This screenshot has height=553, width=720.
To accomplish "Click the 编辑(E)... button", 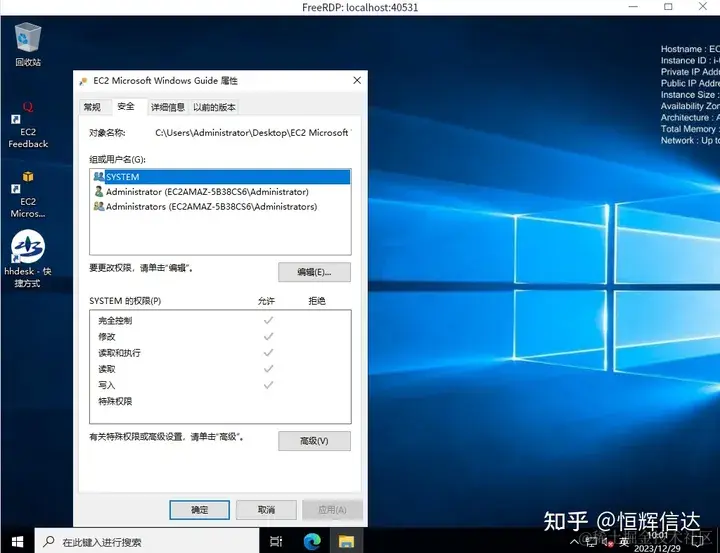I will point(314,272).
